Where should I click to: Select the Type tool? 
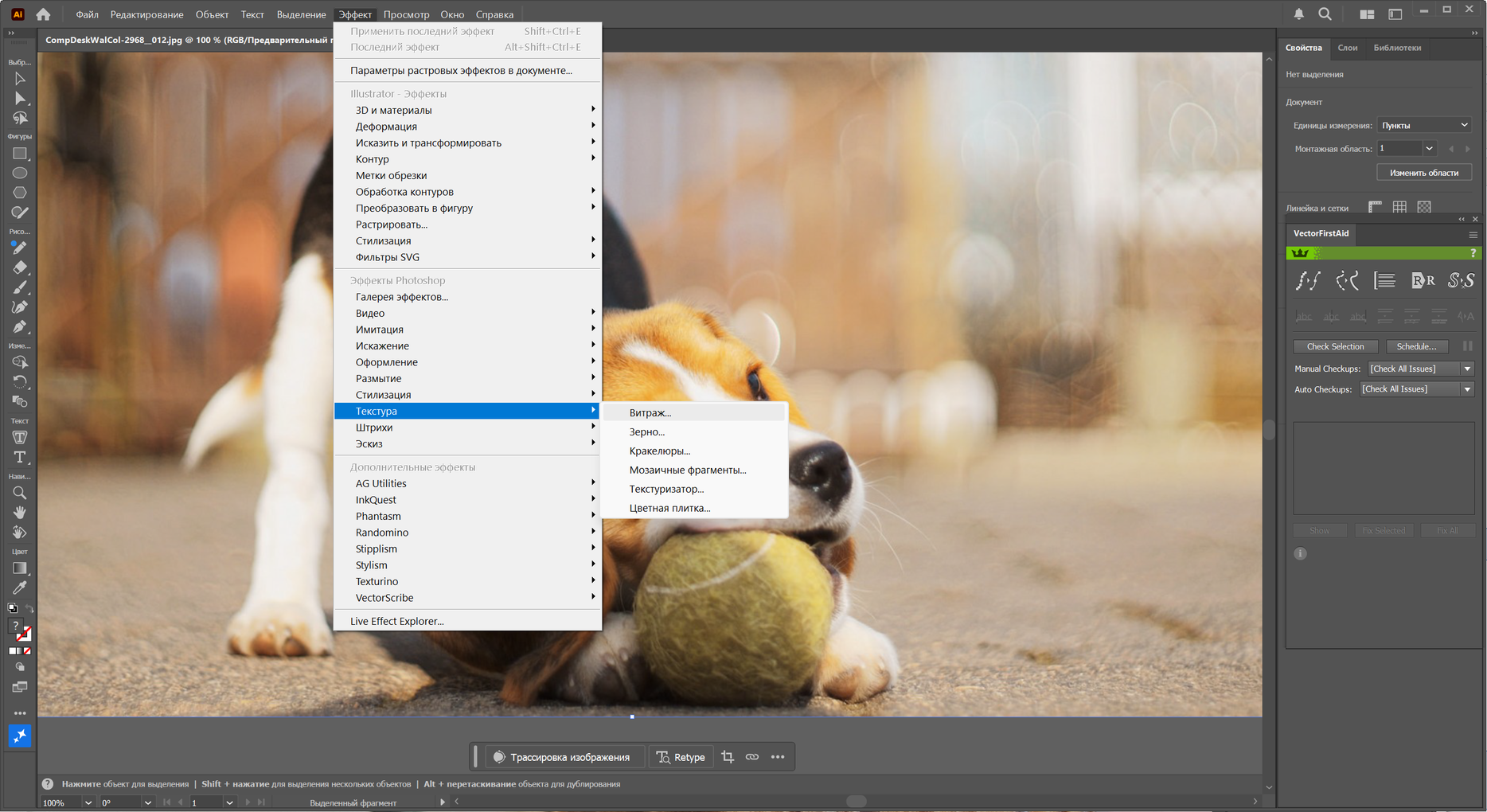(20, 457)
